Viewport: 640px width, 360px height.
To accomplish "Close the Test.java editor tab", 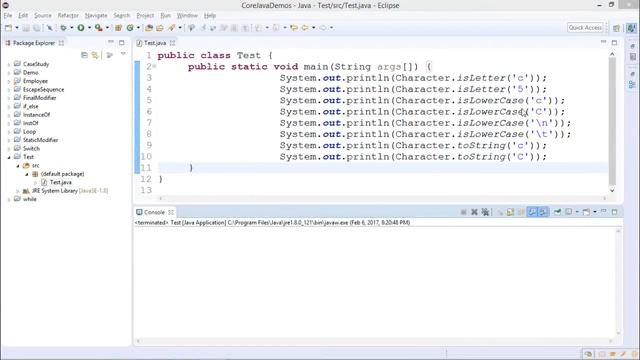I will click(x=172, y=43).
